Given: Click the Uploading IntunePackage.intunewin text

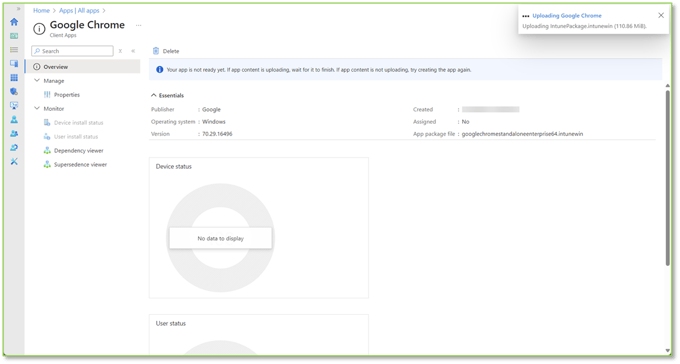Looking at the screenshot, I should pyautogui.click(x=584, y=26).
